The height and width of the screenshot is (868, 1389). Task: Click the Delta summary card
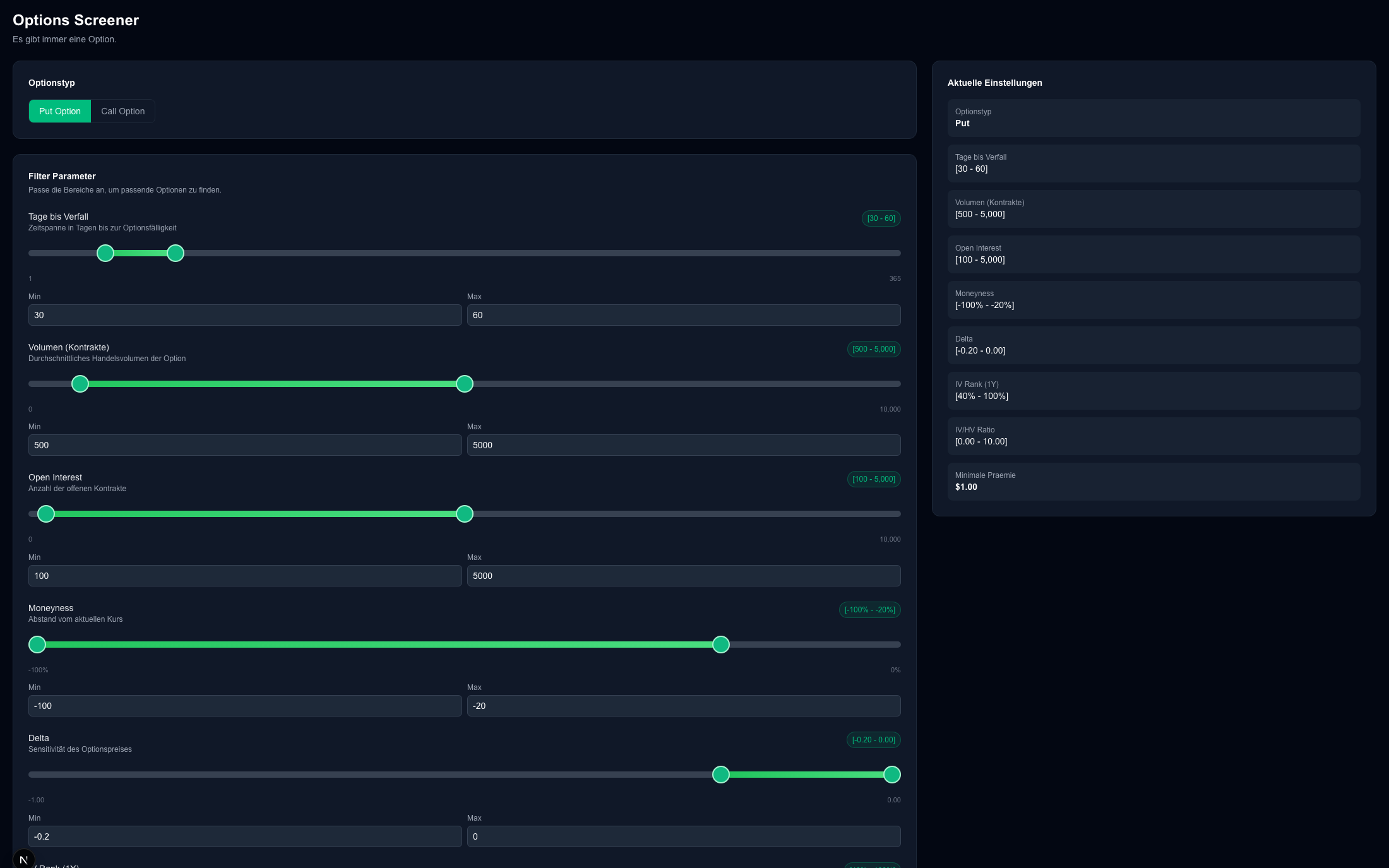(1154, 345)
